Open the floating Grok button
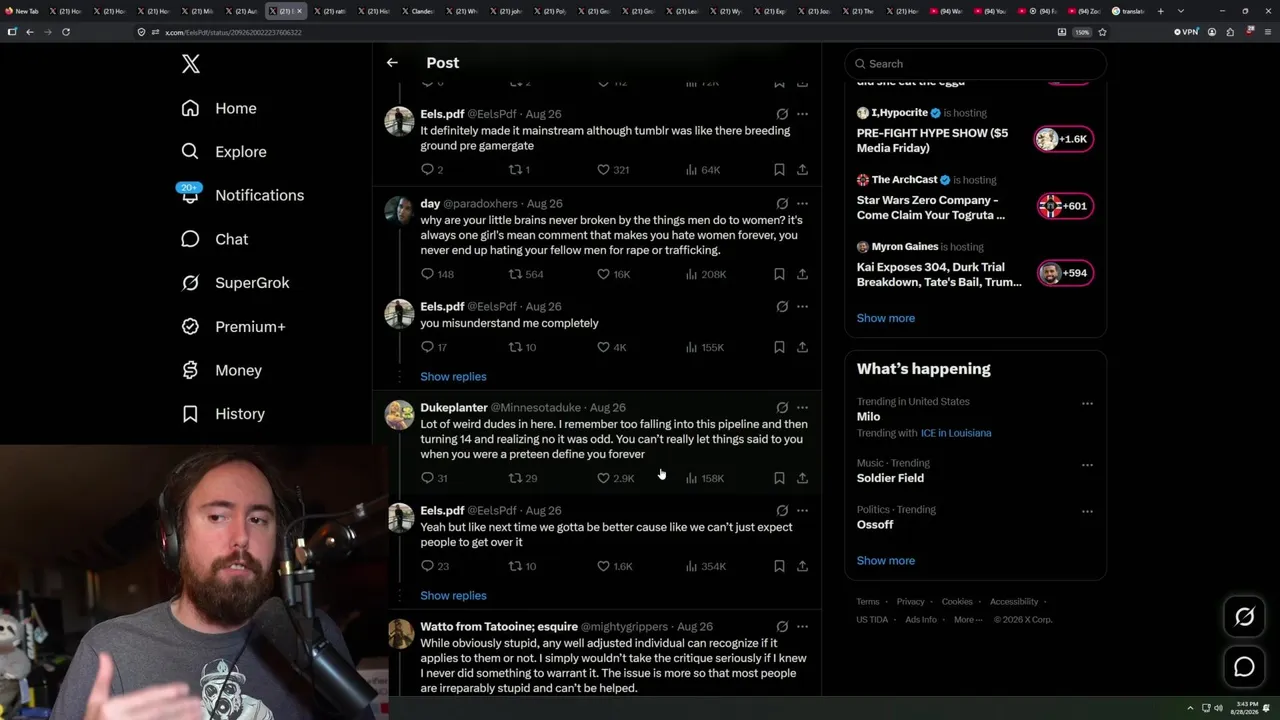The width and height of the screenshot is (1280, 720). click(x=1244, y=617)
